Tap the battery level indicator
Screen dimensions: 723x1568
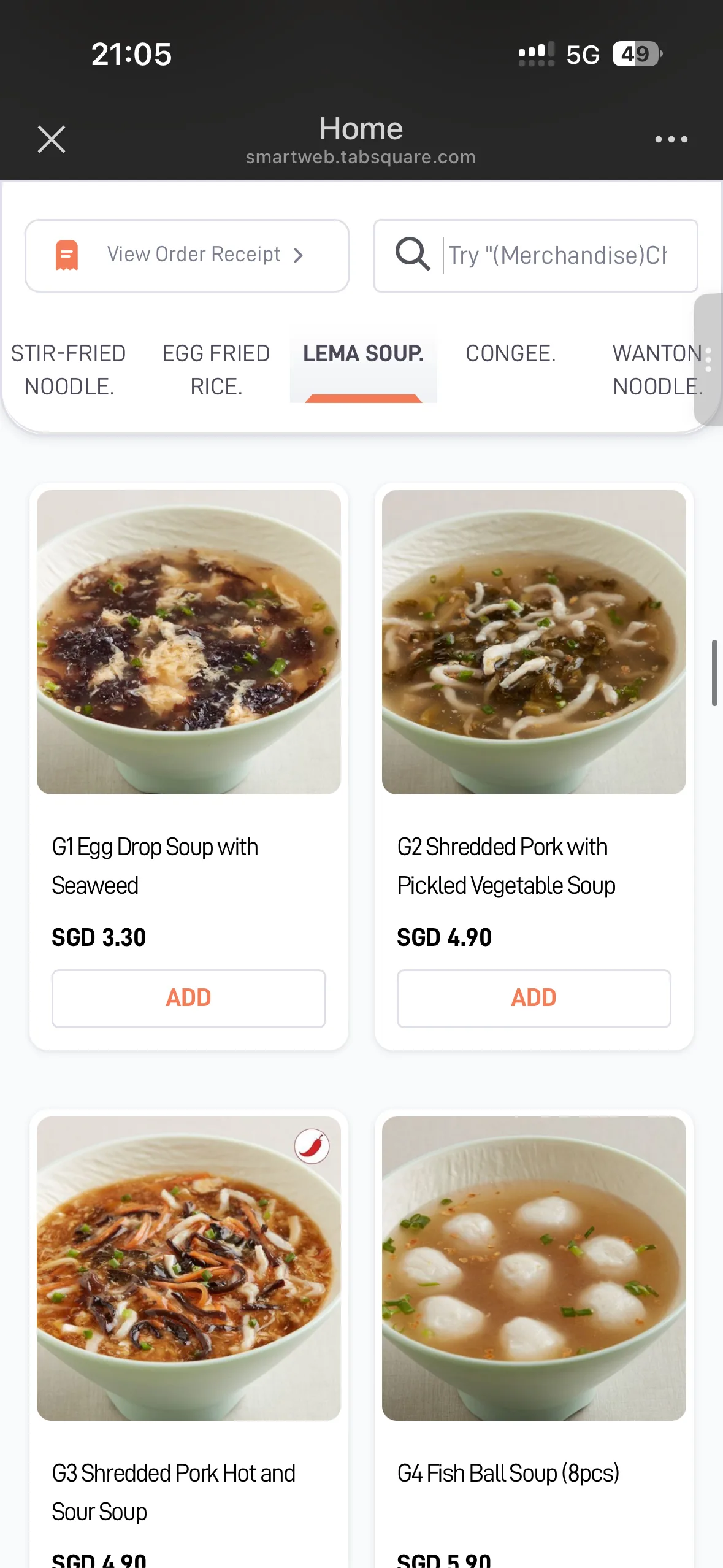tap(637, 54)
